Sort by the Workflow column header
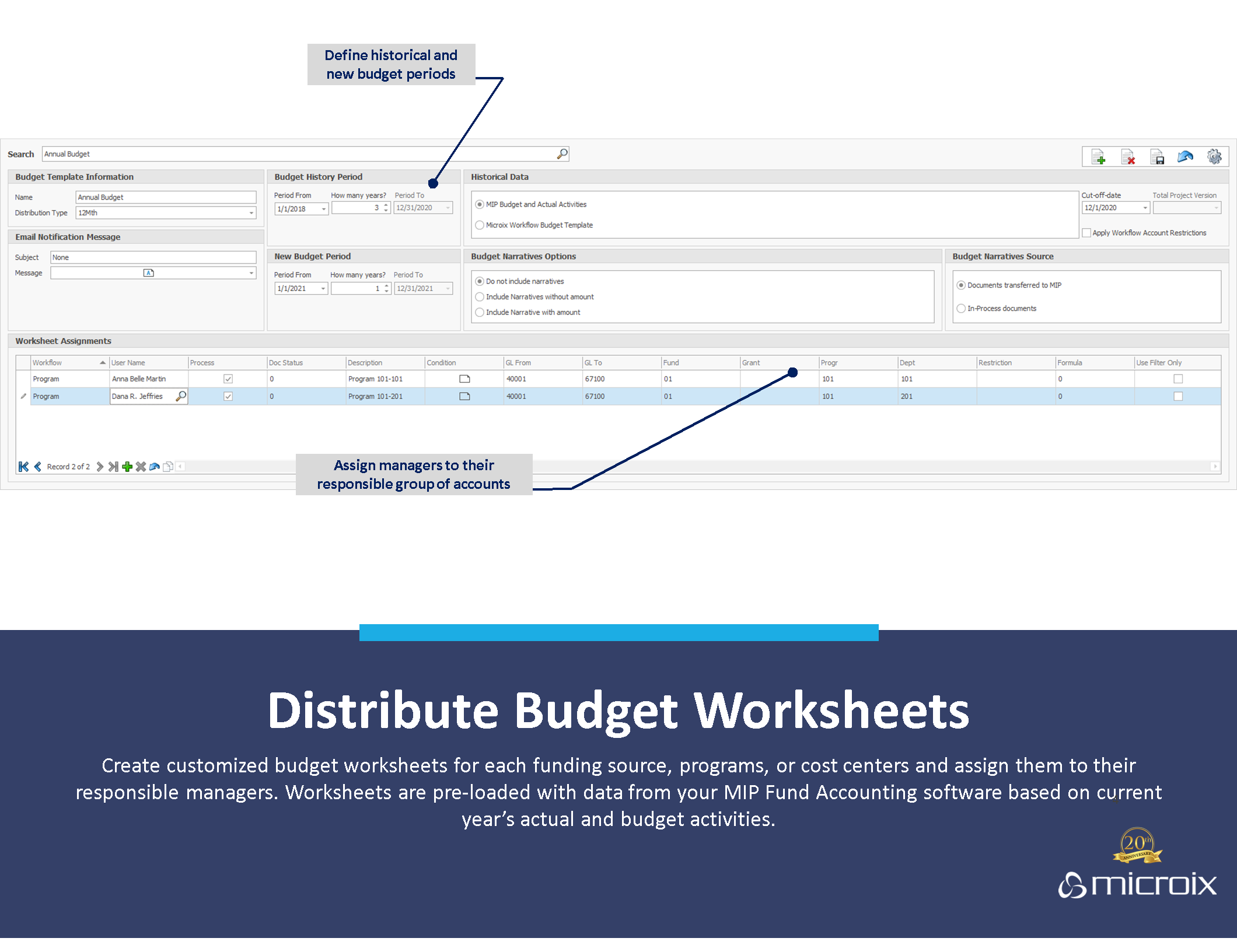The width and height of the screenshot is (1237, 952). click(x=64, y=363)
